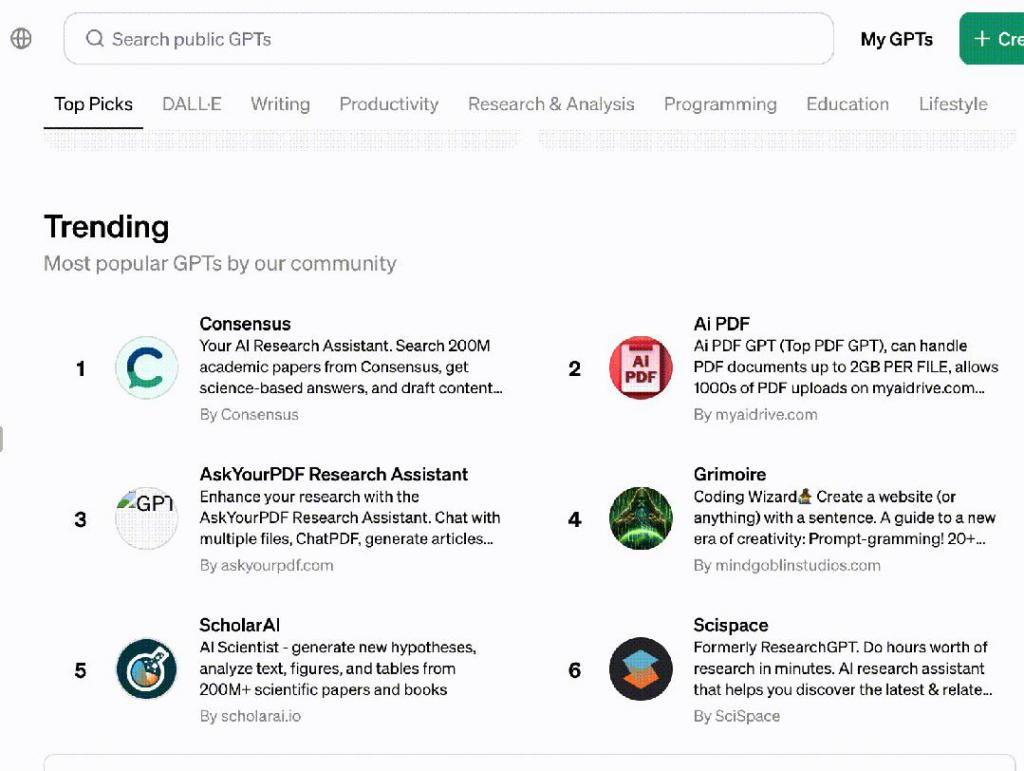Click 'By myaidrive.com' author text

(x=755, y=415)
